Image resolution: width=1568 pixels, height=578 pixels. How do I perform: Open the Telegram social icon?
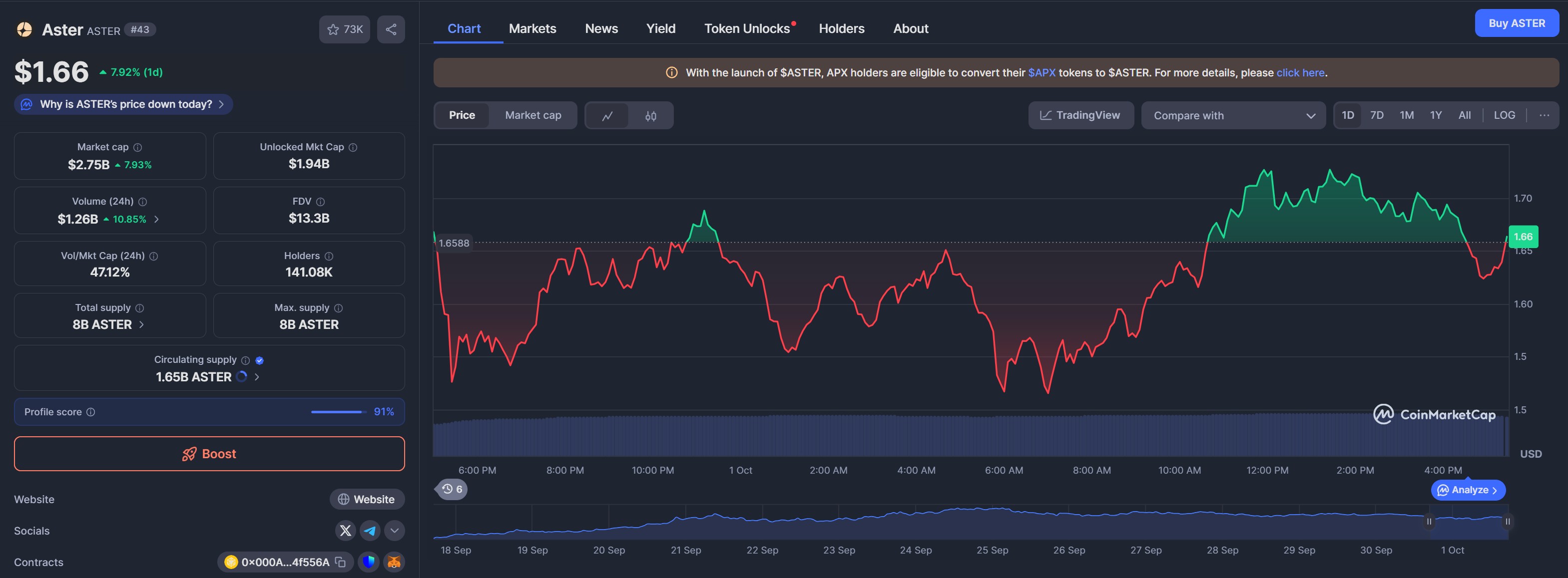[x=370, y=531]
